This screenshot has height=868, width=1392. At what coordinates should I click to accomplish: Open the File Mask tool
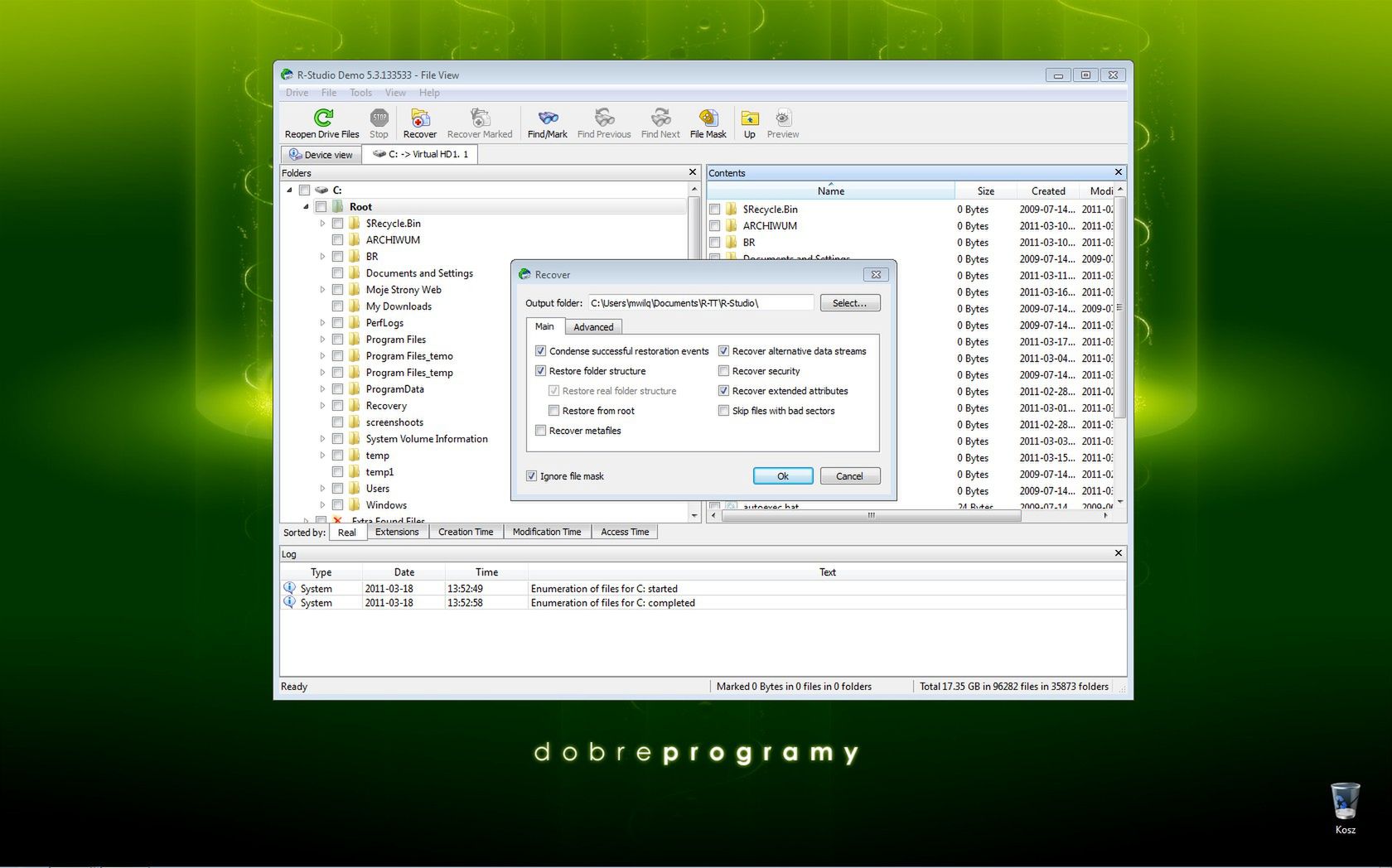pos(708,118)
